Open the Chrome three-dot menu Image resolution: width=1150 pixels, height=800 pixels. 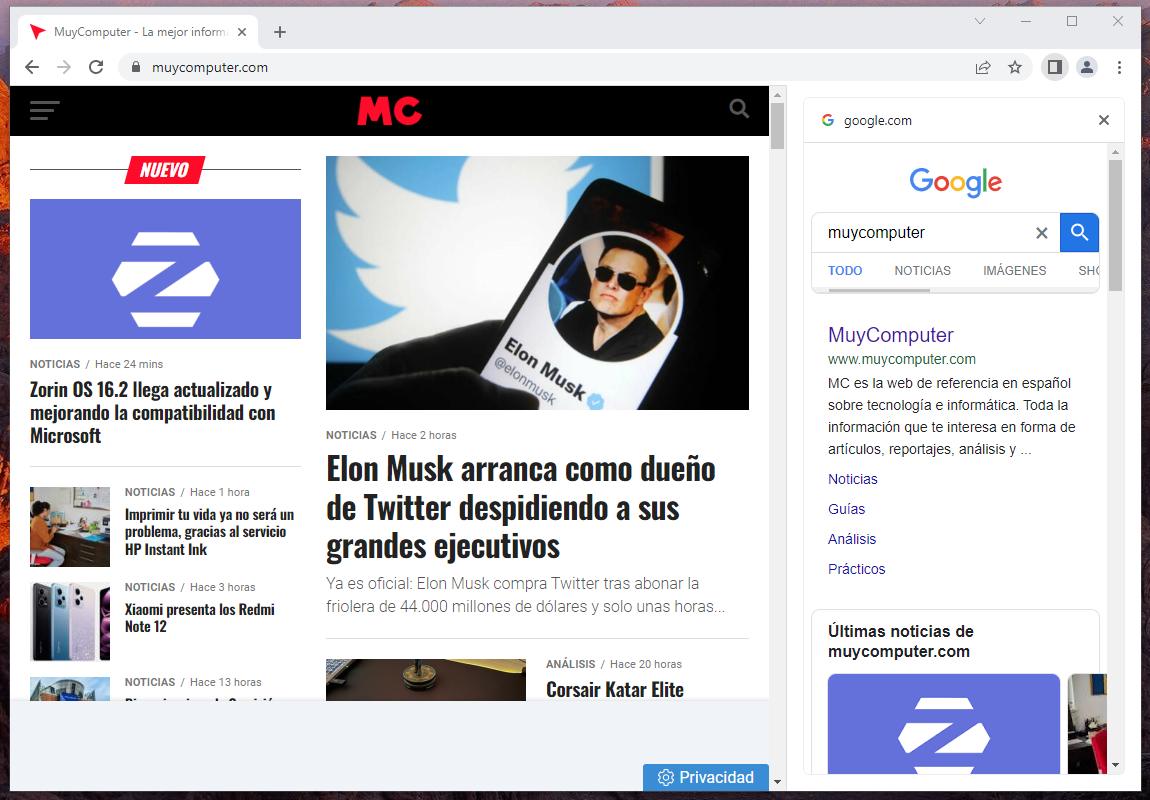click(x=1119, y=67)
